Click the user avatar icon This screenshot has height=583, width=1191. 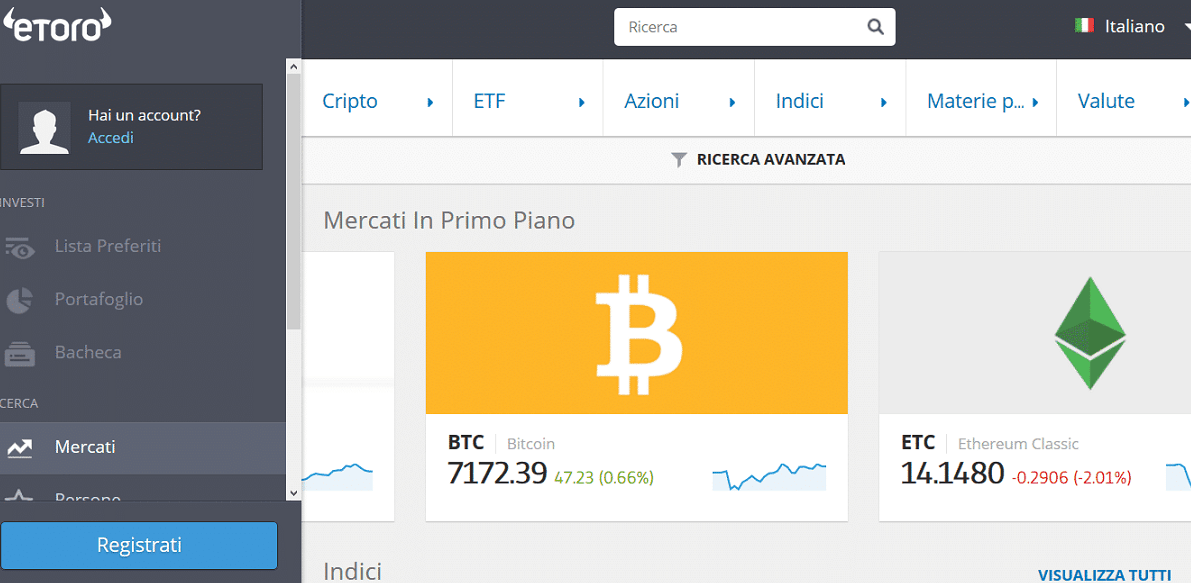click(x=45, y=128)
